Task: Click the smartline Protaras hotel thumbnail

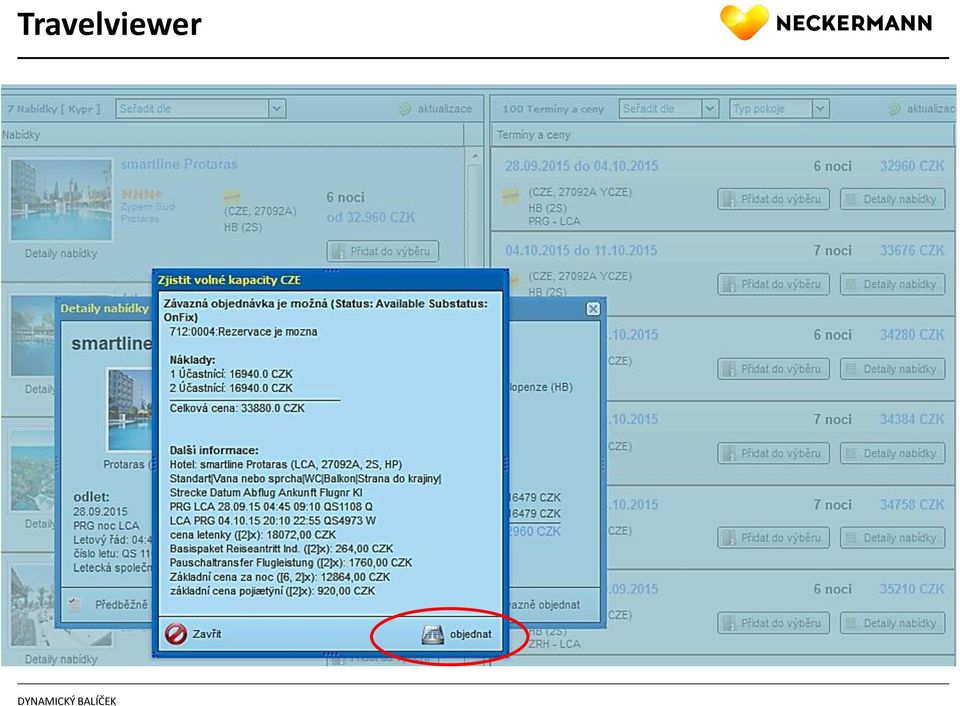Action: coord(61,200)
